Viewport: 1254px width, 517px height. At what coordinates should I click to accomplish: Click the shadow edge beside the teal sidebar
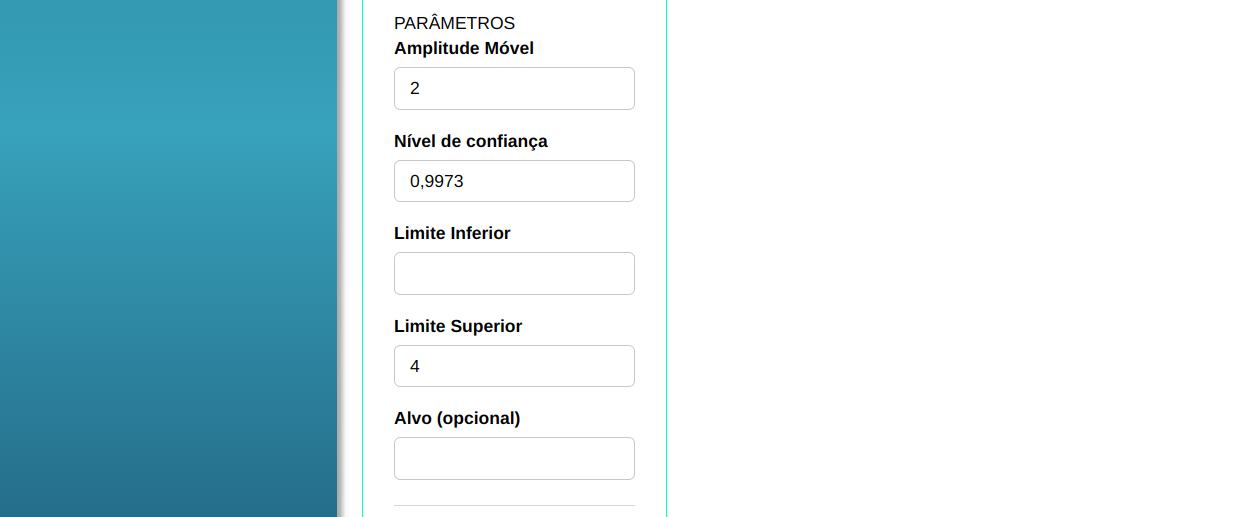[x=341, y=258]
